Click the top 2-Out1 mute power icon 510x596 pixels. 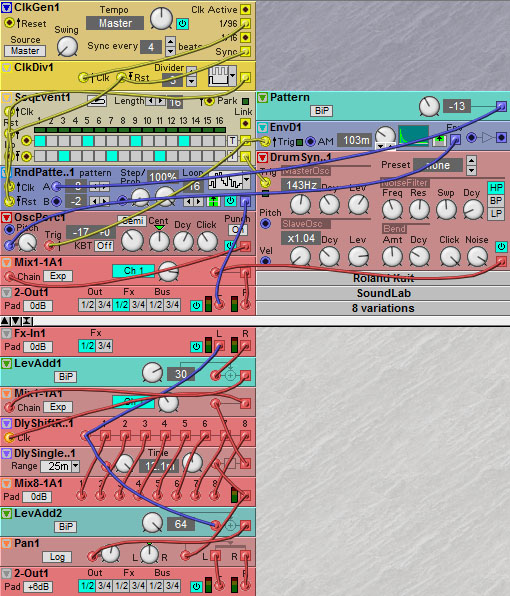tap(196, 305)
